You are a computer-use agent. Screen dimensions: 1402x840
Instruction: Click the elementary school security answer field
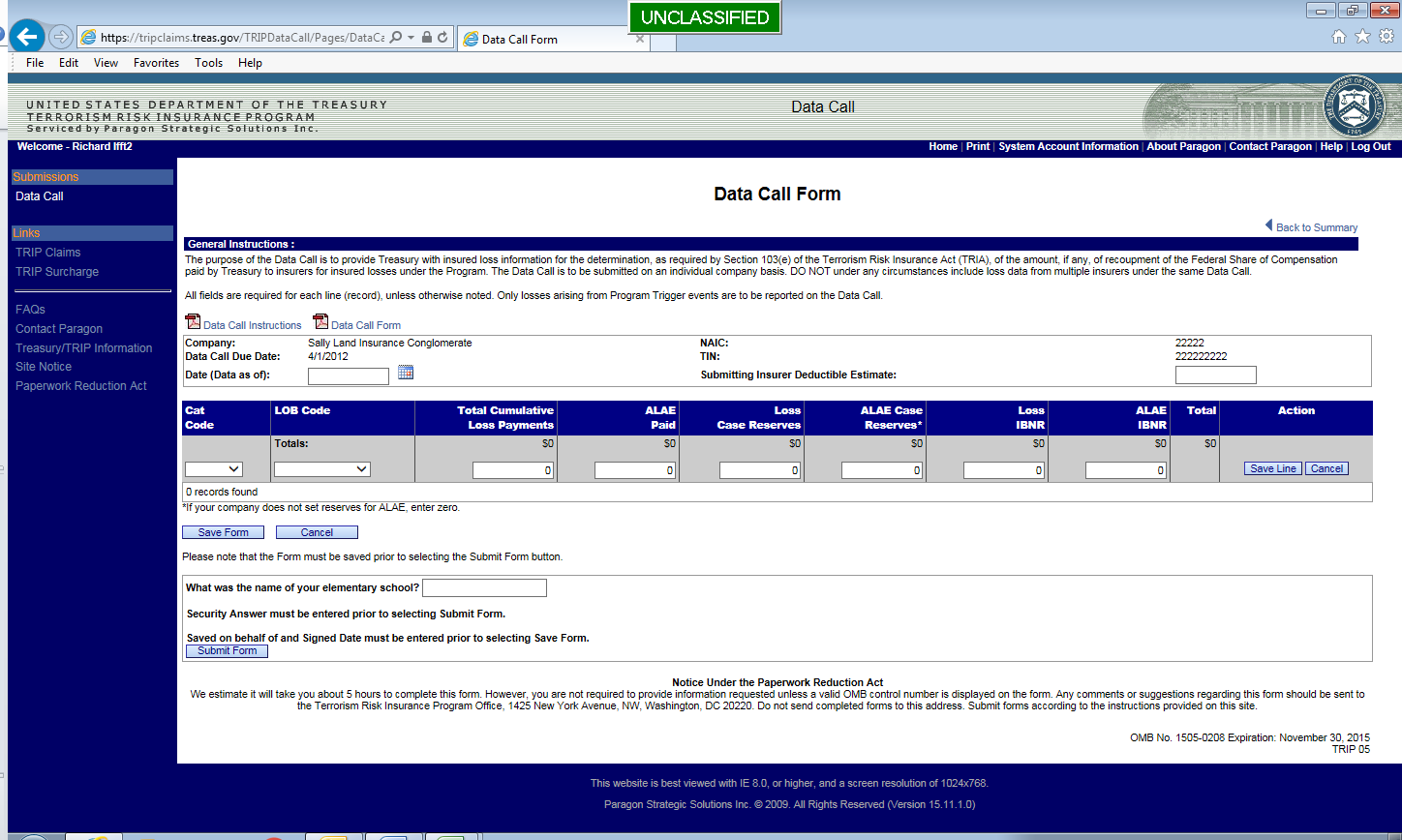pos(484,588)
